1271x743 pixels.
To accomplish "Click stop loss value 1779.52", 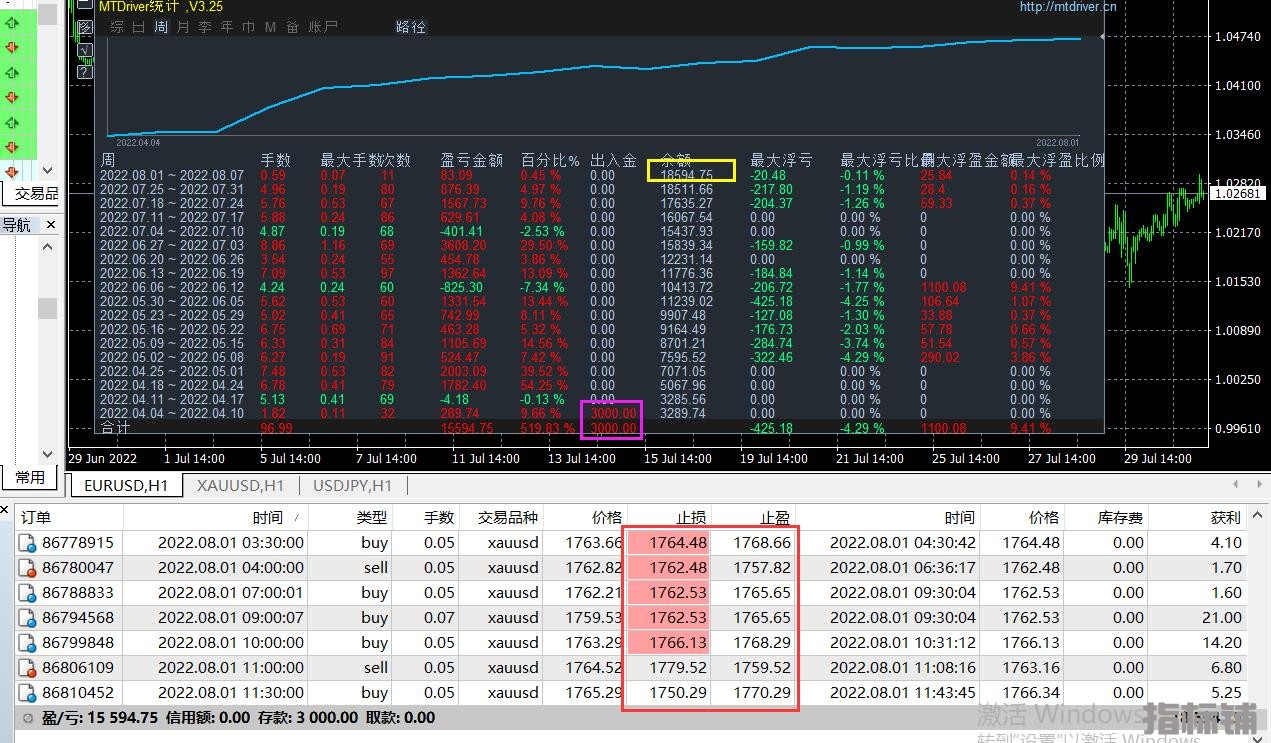I will pos(679,668).
